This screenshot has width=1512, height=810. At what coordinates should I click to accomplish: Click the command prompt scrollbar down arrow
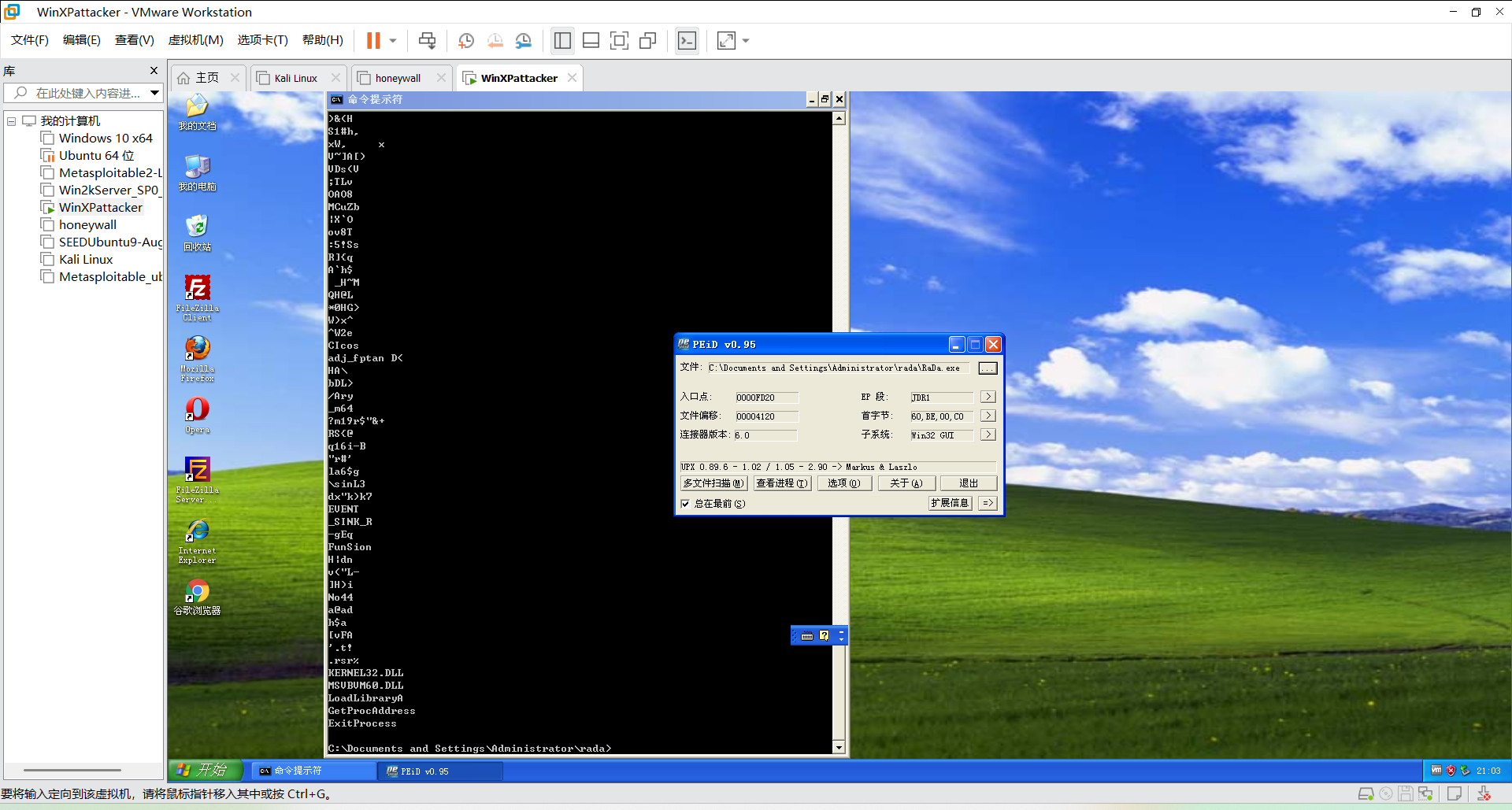(x=839, y=747)
